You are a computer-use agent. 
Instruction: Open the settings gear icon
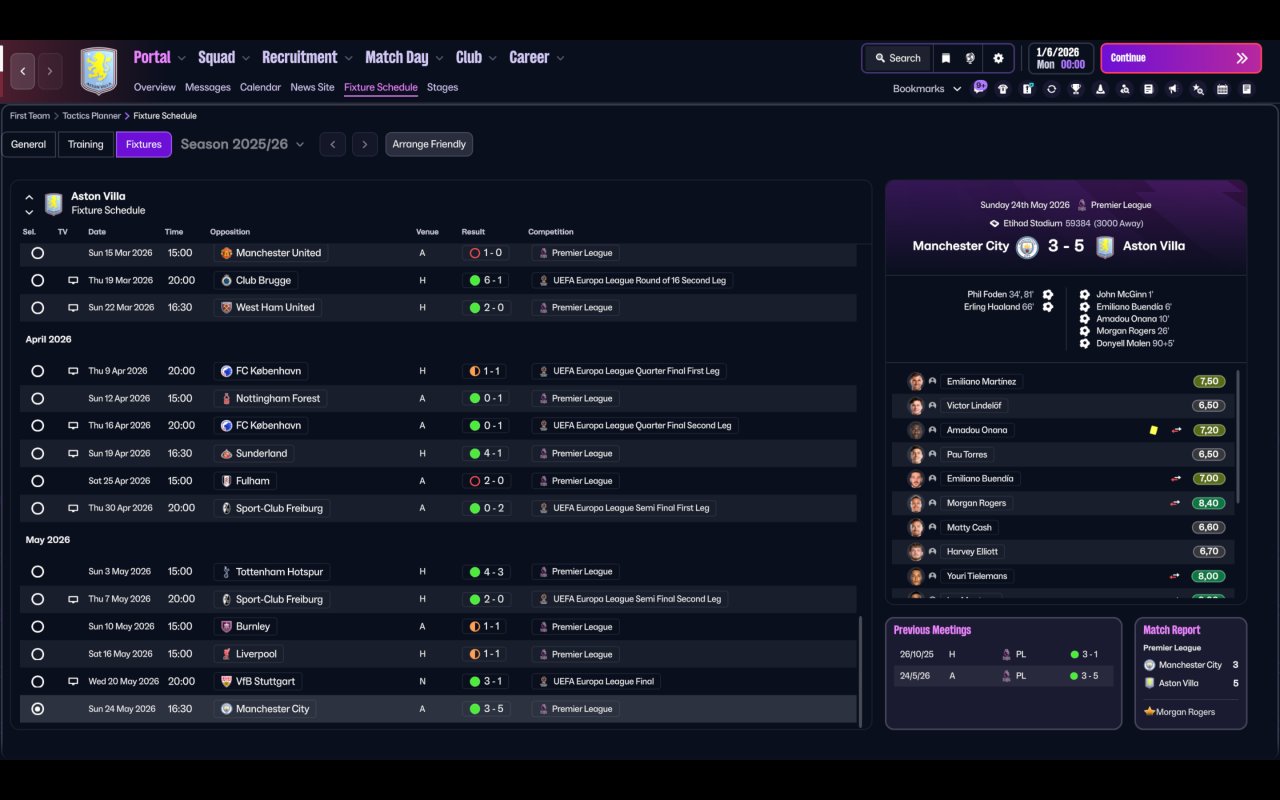tap(998, 58)
